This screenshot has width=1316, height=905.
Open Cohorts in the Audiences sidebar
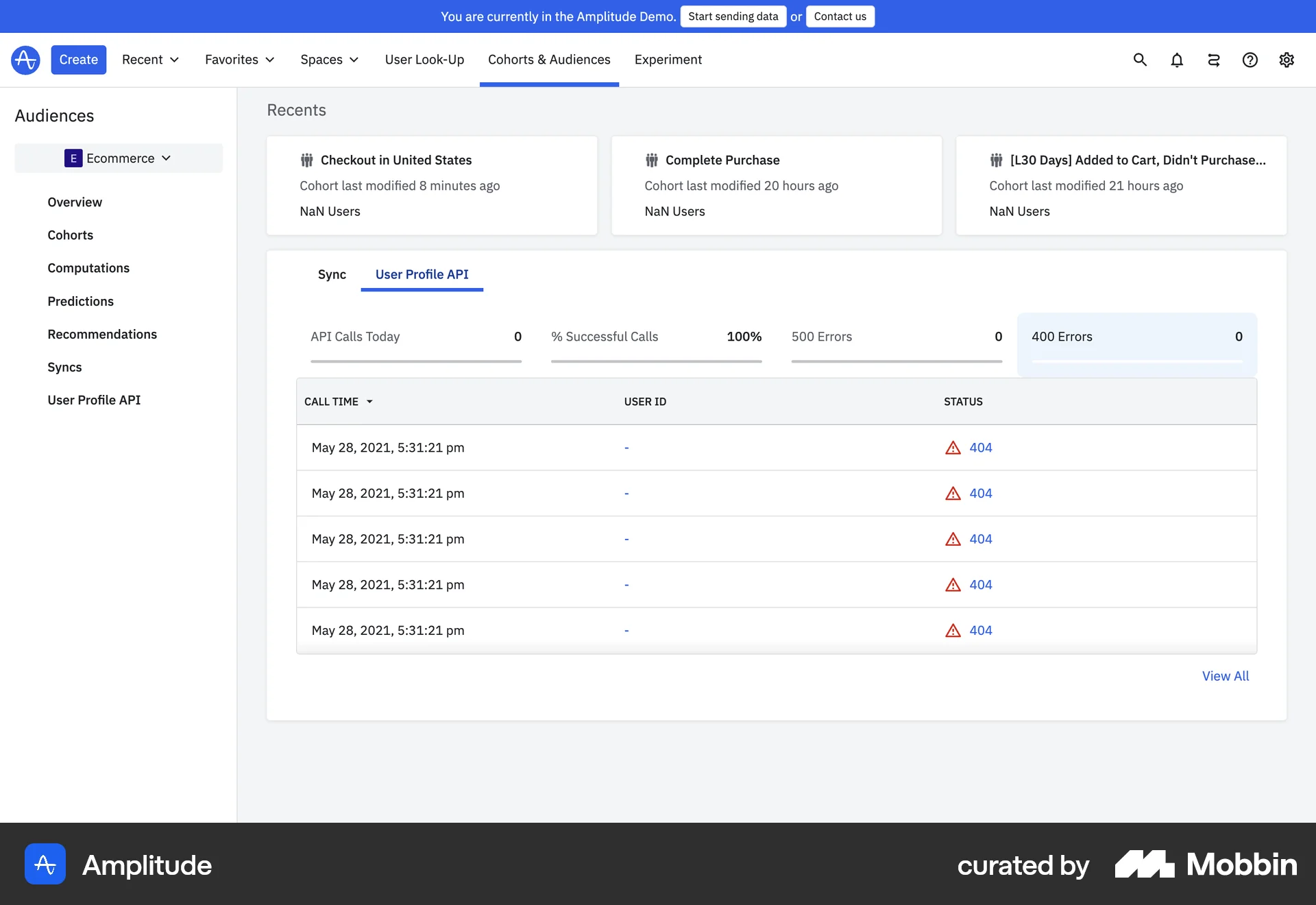(x=71, y=235)
